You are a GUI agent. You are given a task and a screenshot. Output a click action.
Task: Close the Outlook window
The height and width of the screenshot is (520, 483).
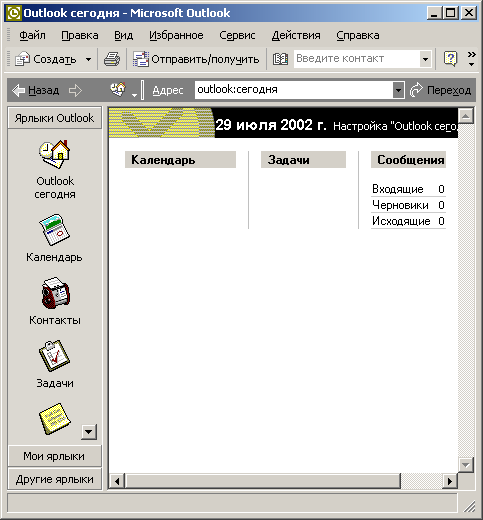coord(469,13)
